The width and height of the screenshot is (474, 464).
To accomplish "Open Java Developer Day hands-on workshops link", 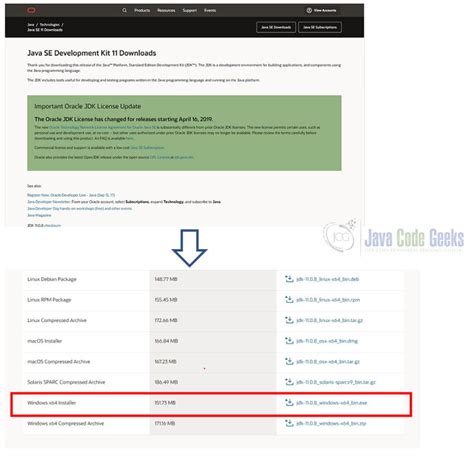I will click(x=80, y=208).
